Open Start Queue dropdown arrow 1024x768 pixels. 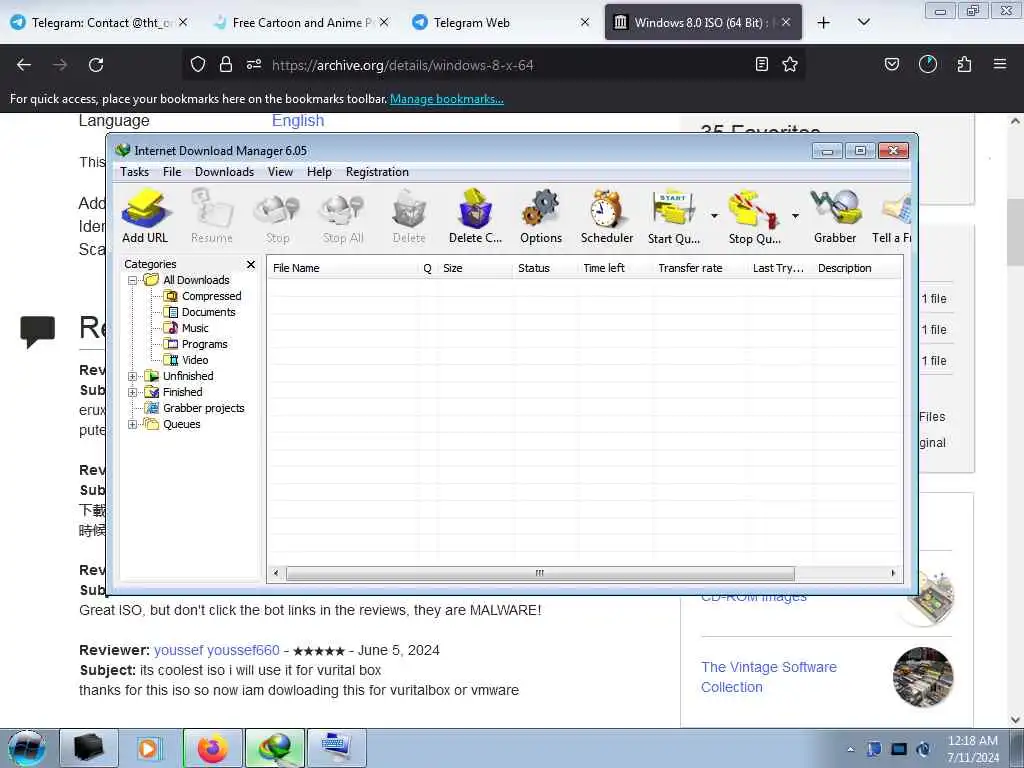pos(714,216)
